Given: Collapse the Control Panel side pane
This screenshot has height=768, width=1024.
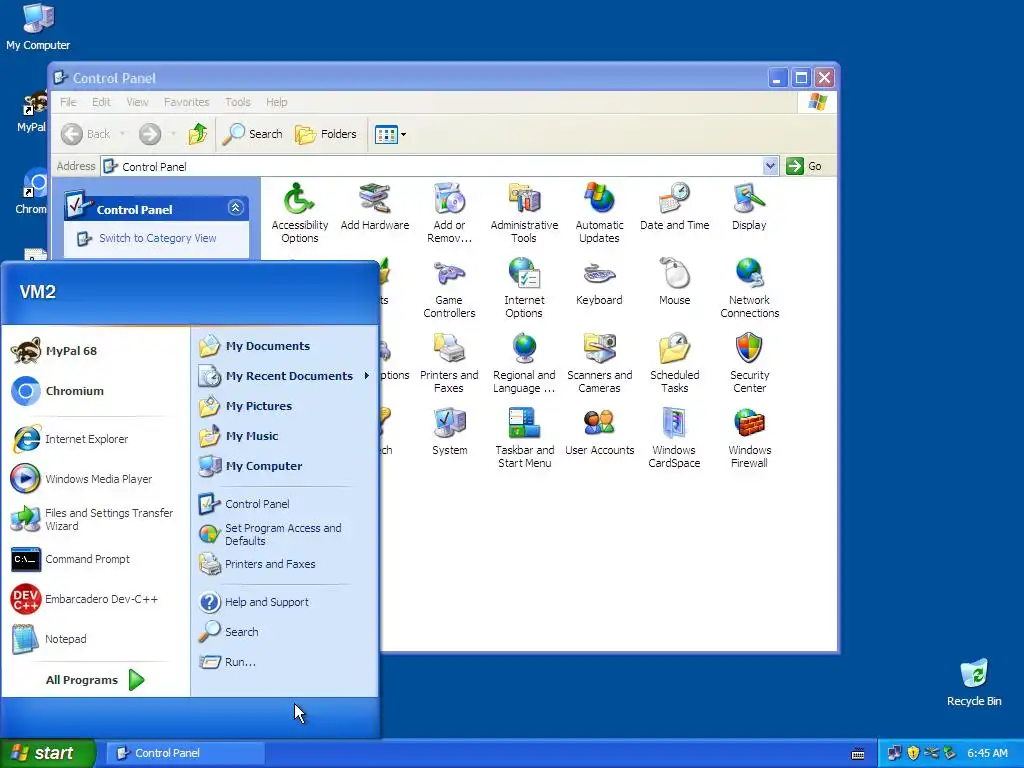Looking at the screenshot, I should pyautogui.click(x=236, y=208).
